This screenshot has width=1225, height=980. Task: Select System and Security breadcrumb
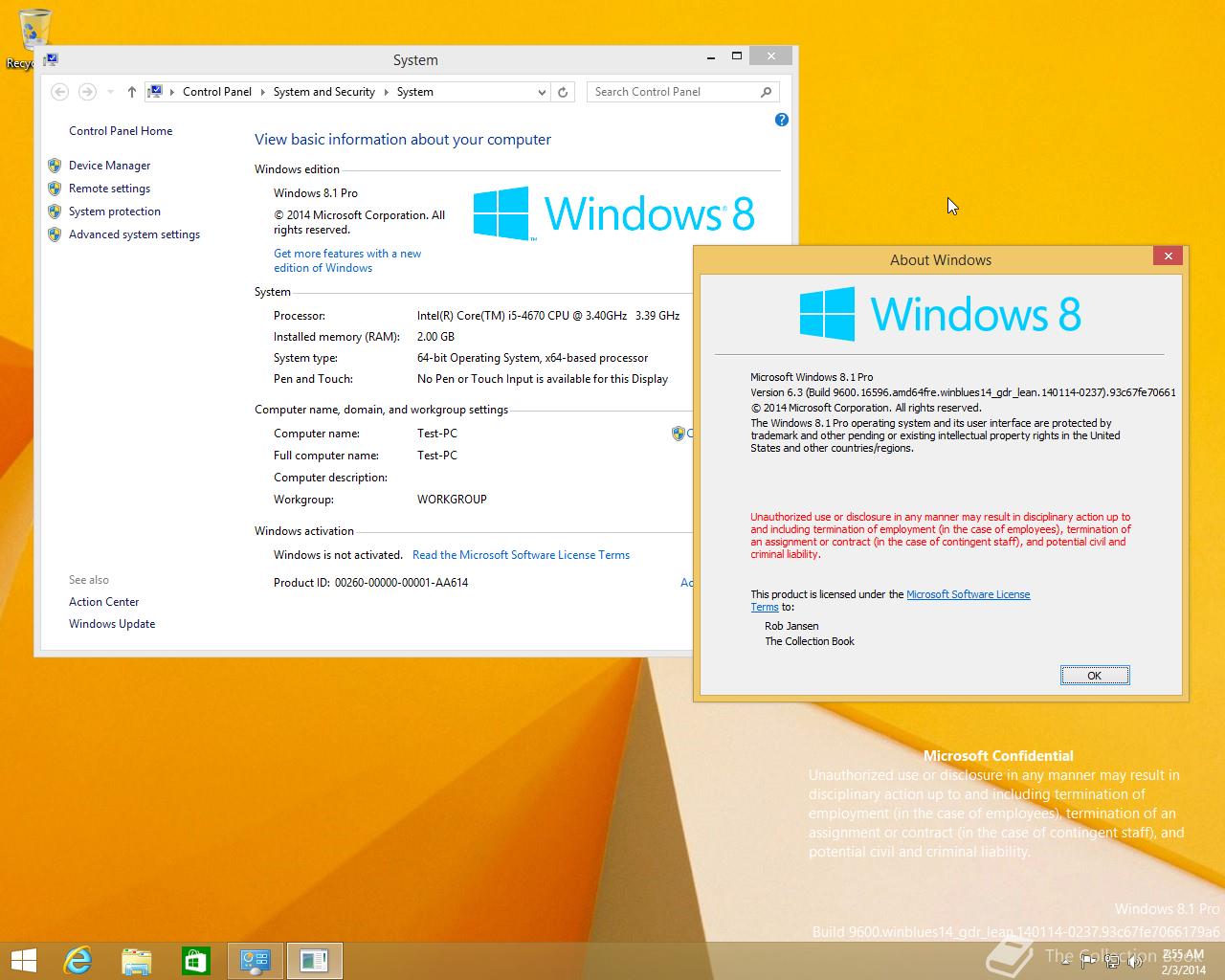coord(323,92)
